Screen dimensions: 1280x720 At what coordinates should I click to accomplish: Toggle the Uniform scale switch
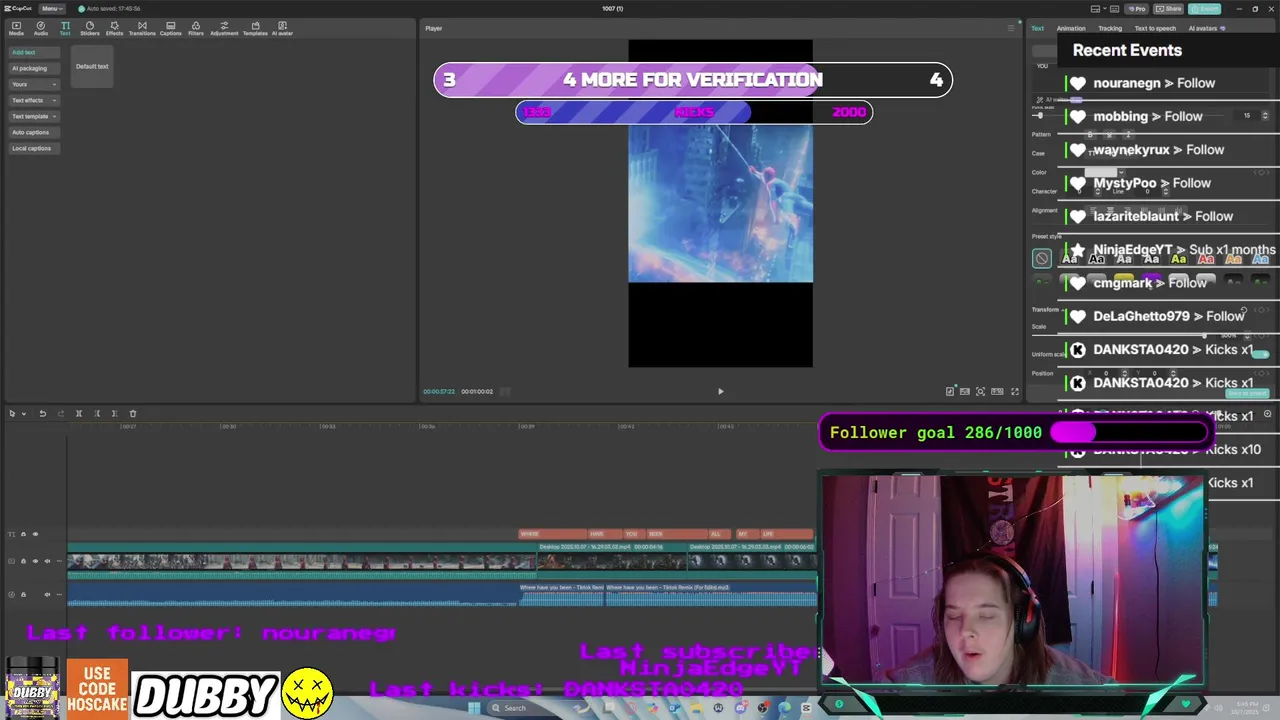click(x=1260, y=354)
